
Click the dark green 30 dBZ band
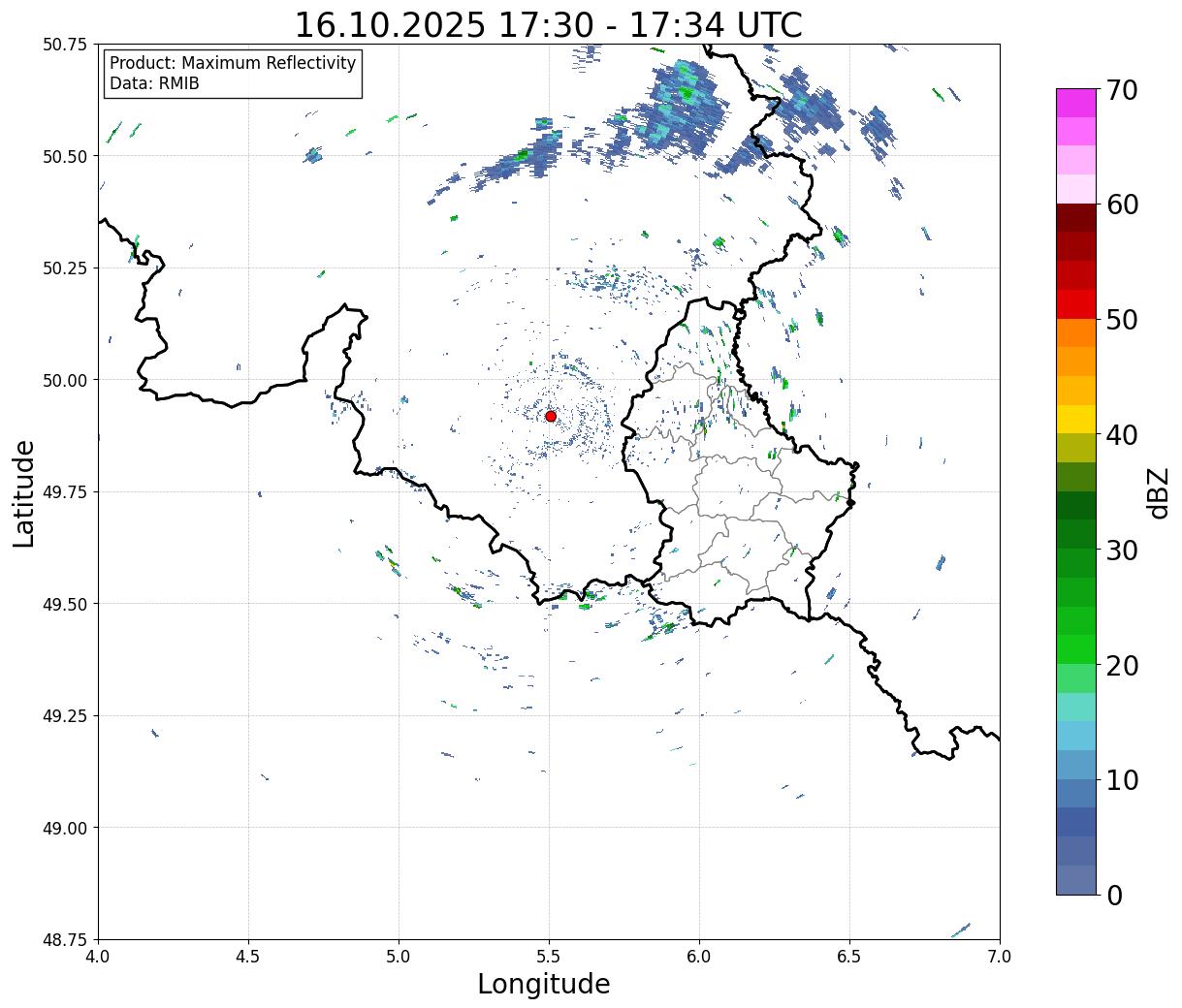[x=1076, y=534]
